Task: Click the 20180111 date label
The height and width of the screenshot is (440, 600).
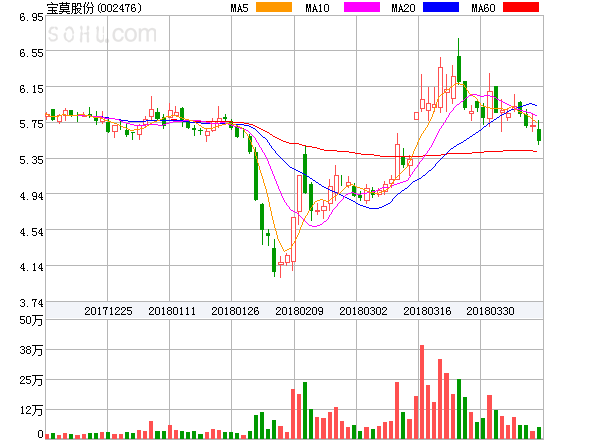Action: click(x=172, y=311)
